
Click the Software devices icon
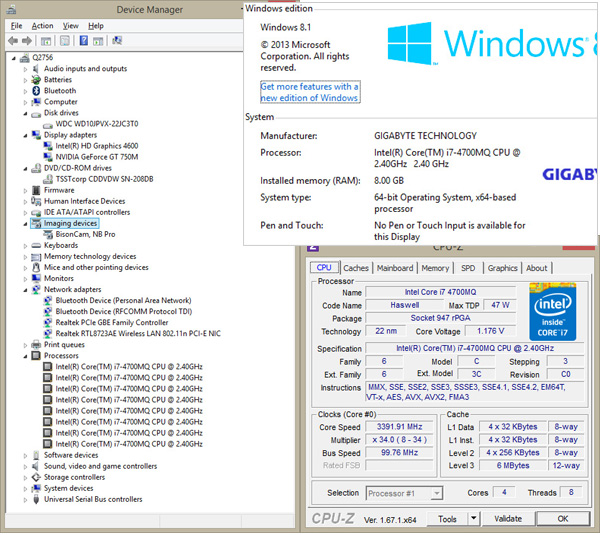[36, 455]
